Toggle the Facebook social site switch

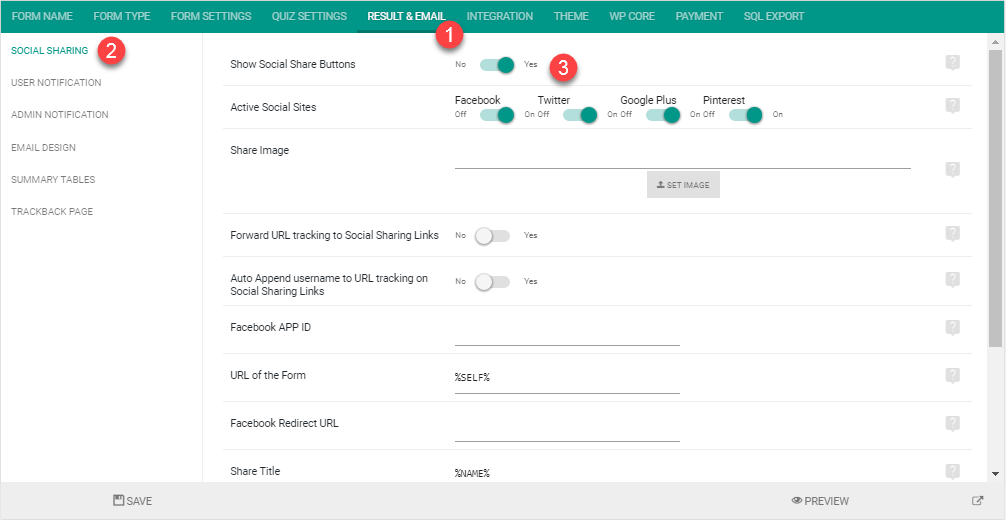(x=497, y=115)
